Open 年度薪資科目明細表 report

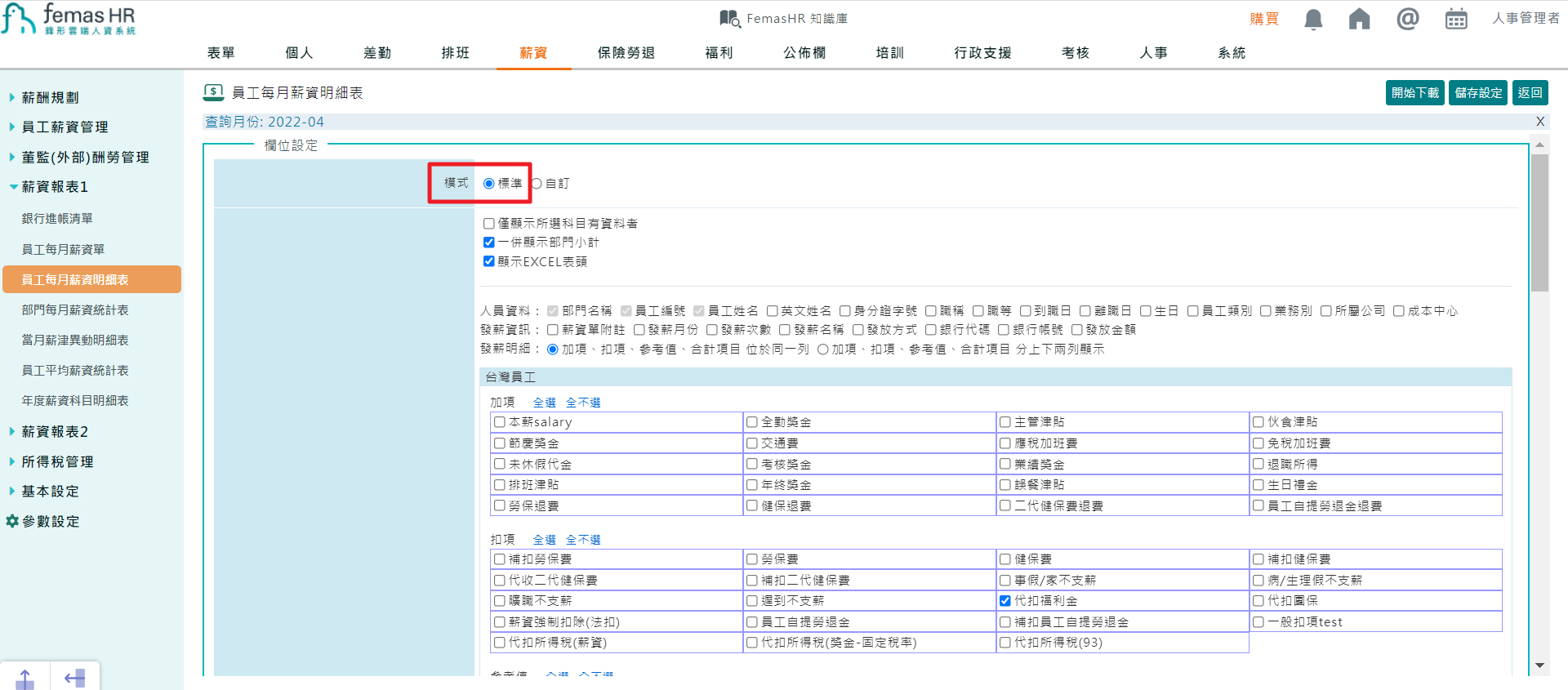pyautogui.click(x=75, y=400)
